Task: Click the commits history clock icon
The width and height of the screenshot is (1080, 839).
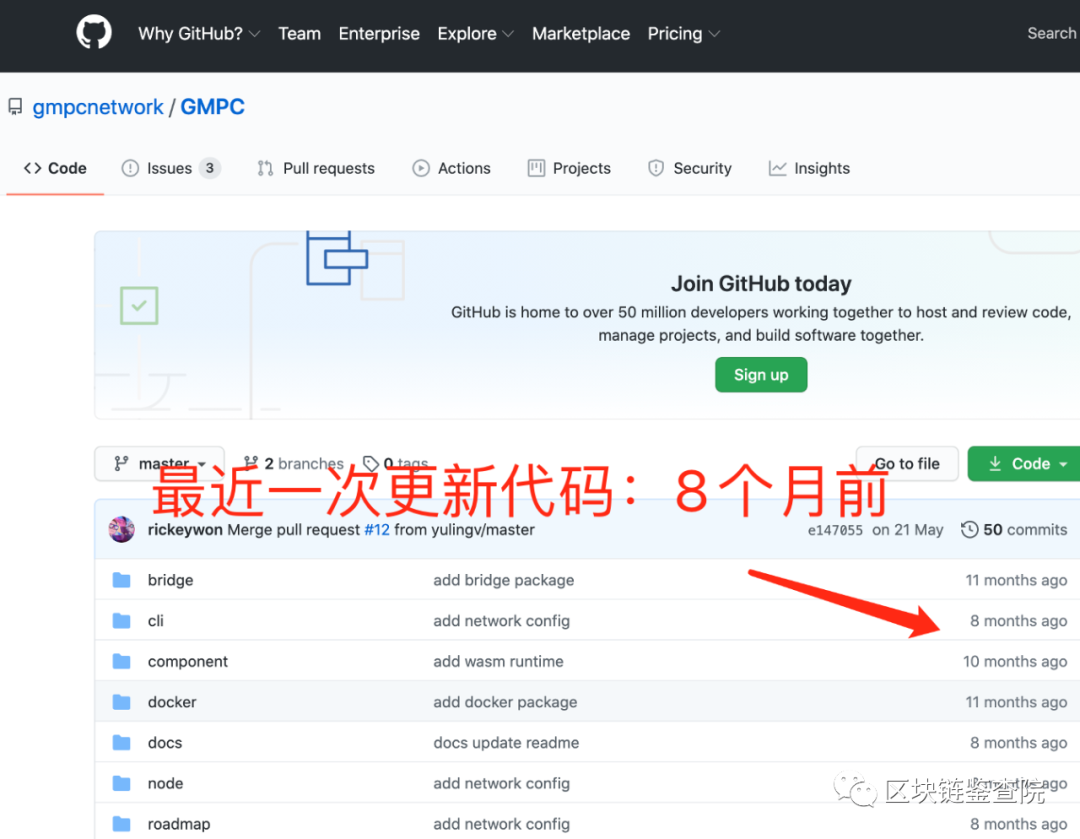Action: click(x=969, y=530)
